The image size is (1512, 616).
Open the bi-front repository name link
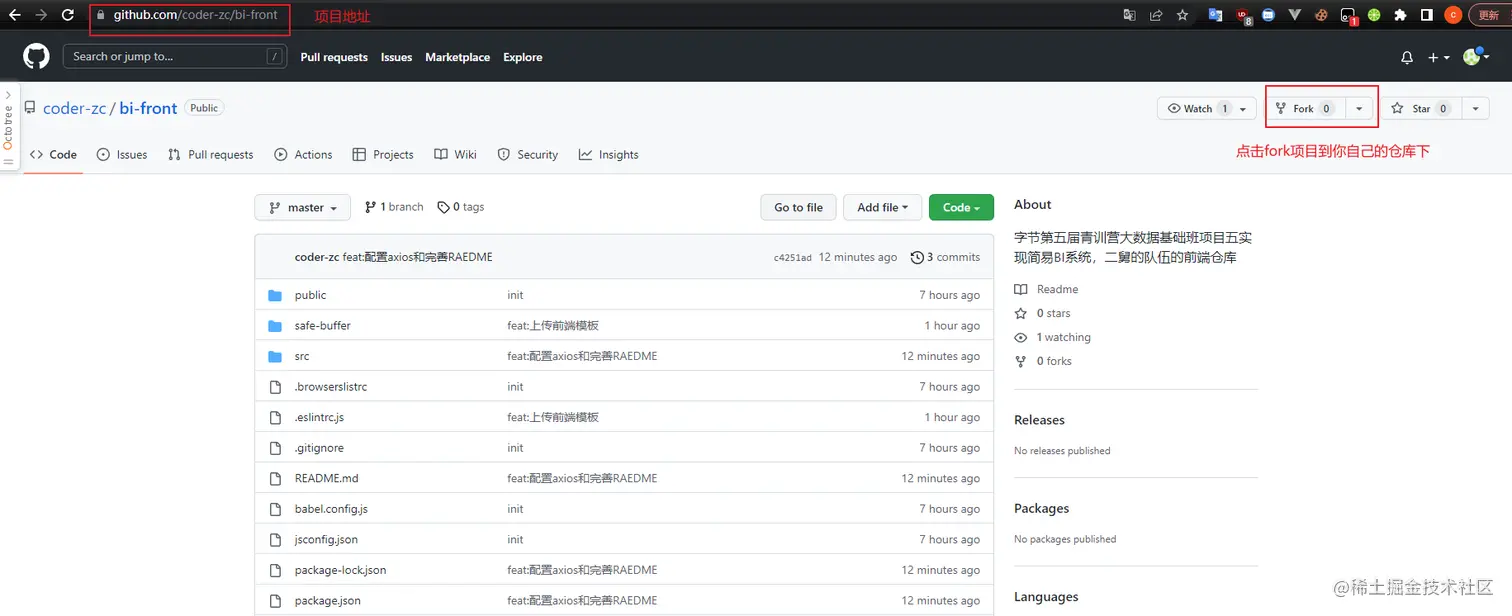[148, 108]
